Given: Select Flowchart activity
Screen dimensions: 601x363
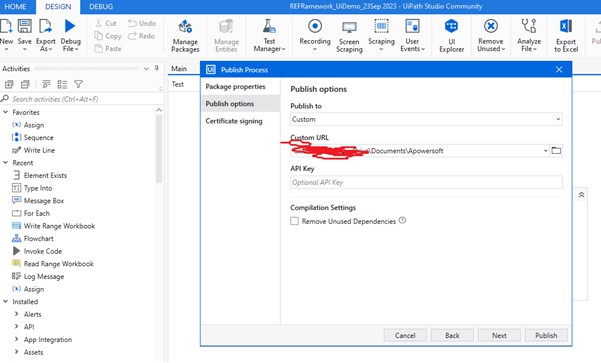Looking at the screenshot, I should point(33,238).
